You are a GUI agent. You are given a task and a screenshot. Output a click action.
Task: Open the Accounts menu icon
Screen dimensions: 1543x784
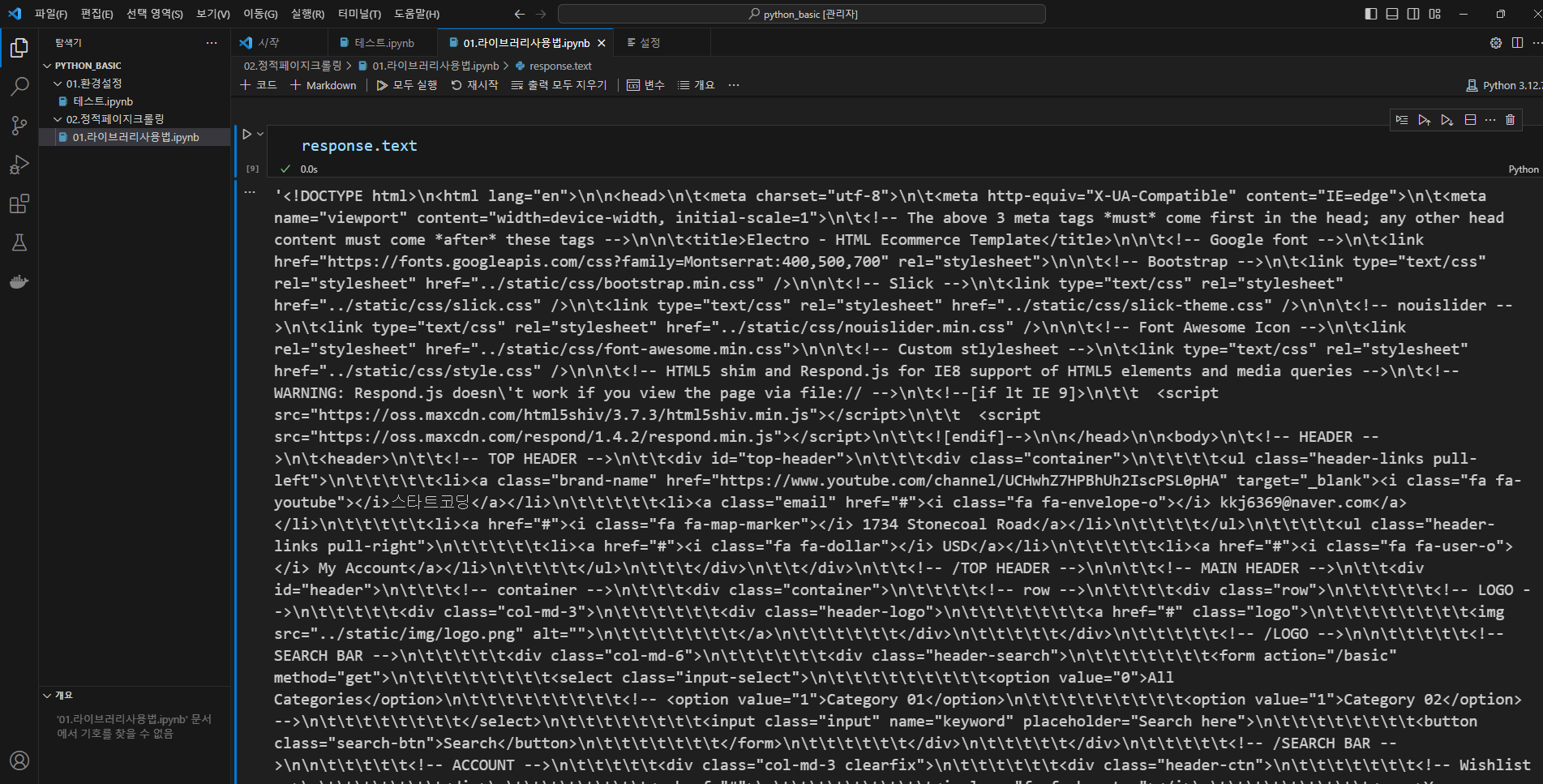(19, 760)
